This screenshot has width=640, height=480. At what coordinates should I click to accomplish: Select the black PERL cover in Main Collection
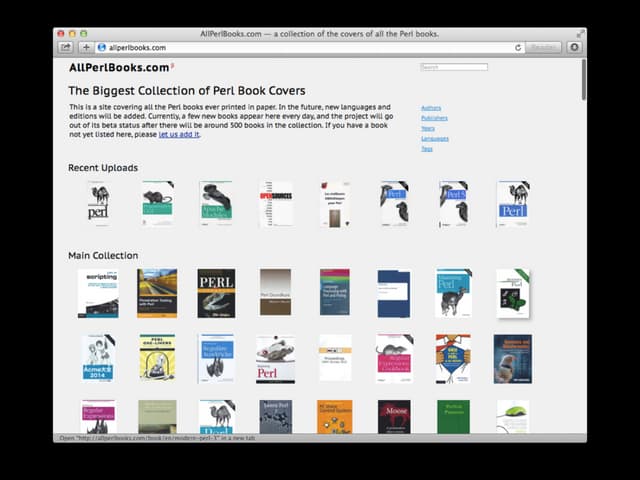pos(216,293)
